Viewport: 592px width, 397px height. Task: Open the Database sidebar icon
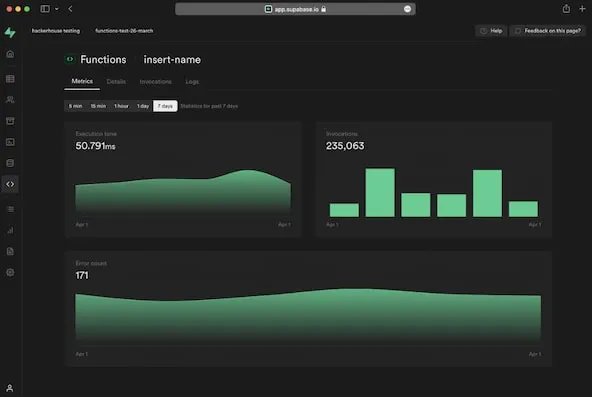[x=10, y=163]
